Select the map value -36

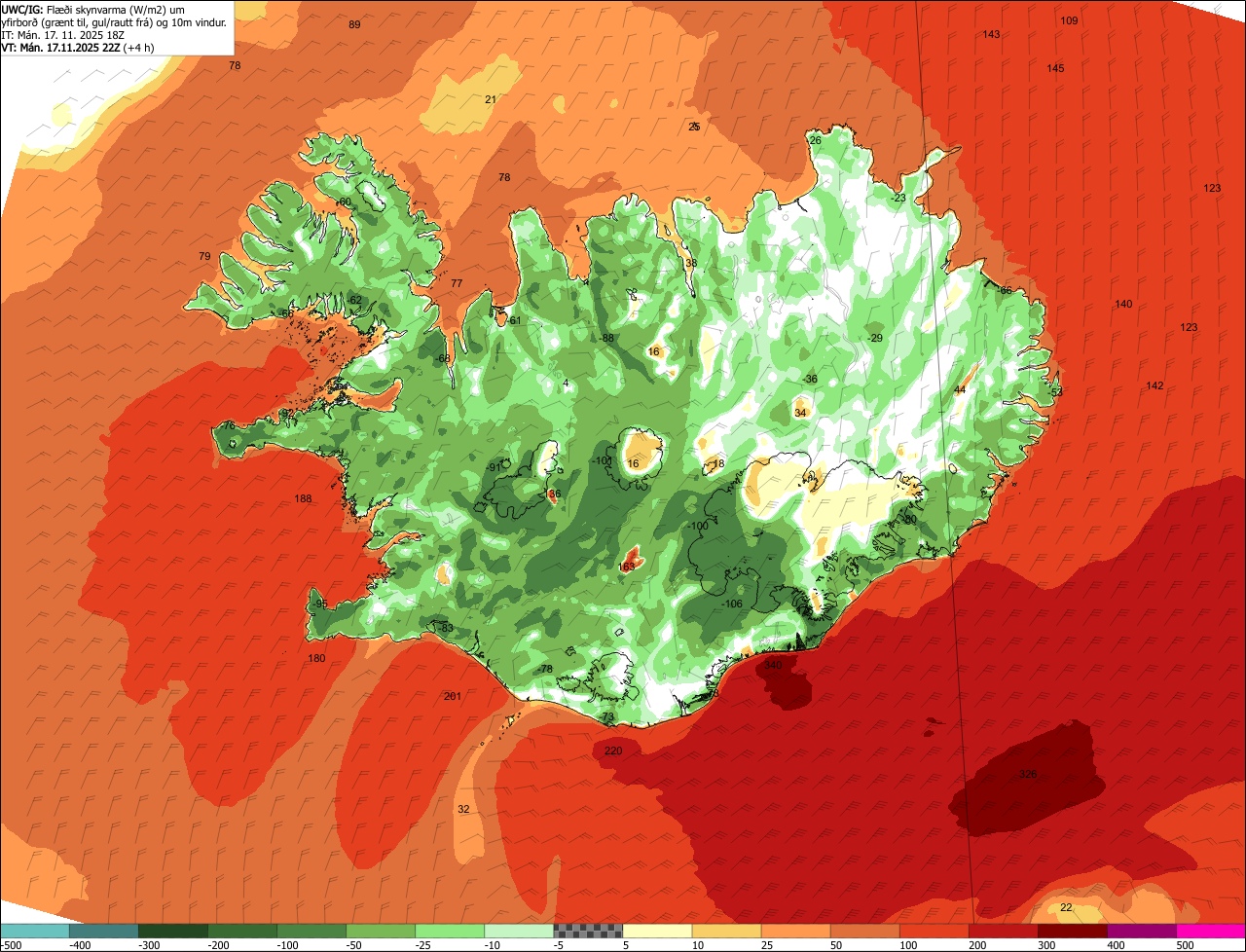pos(810,379)
